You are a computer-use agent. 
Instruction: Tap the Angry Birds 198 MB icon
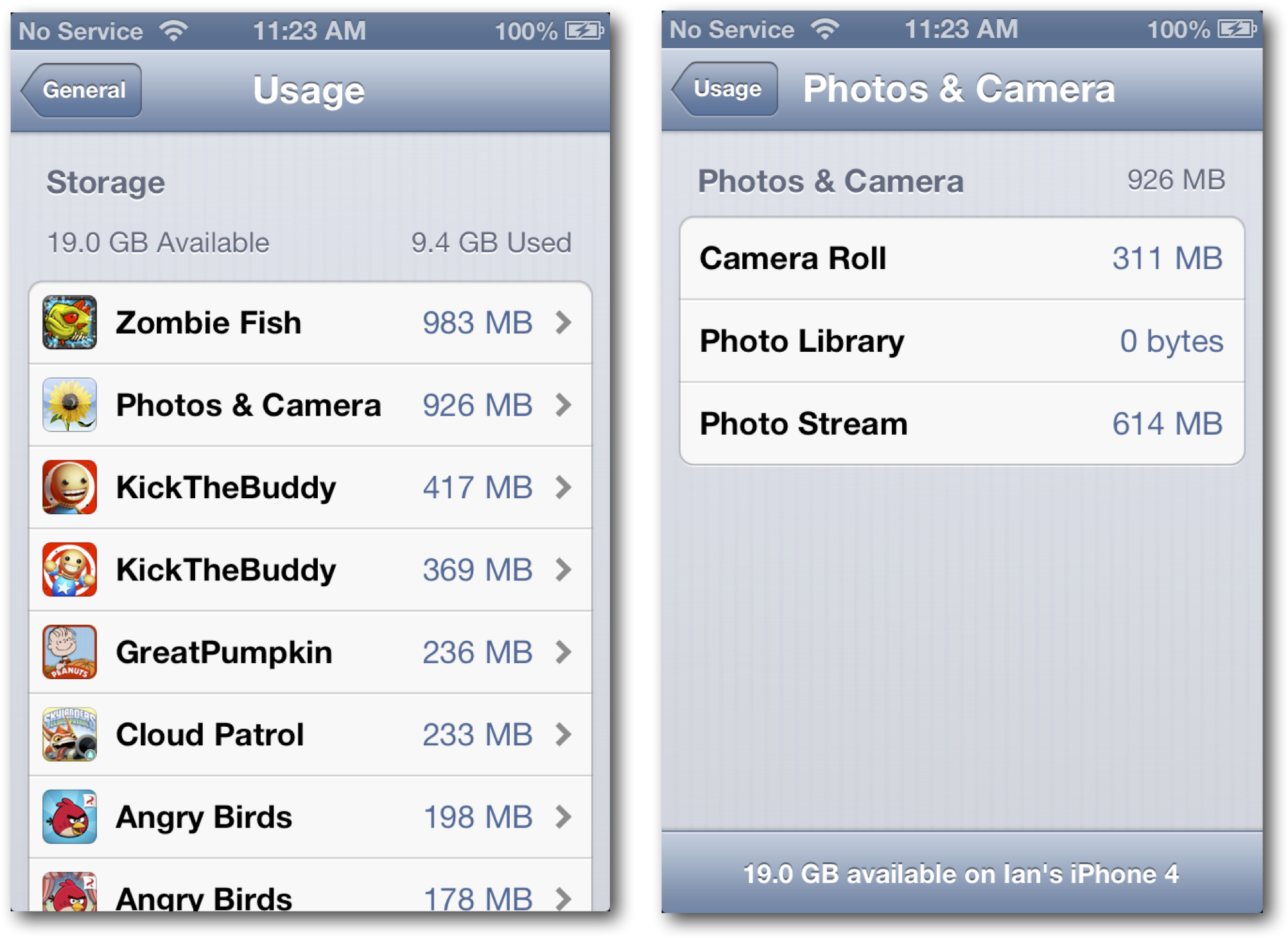(x=69, y=816)
